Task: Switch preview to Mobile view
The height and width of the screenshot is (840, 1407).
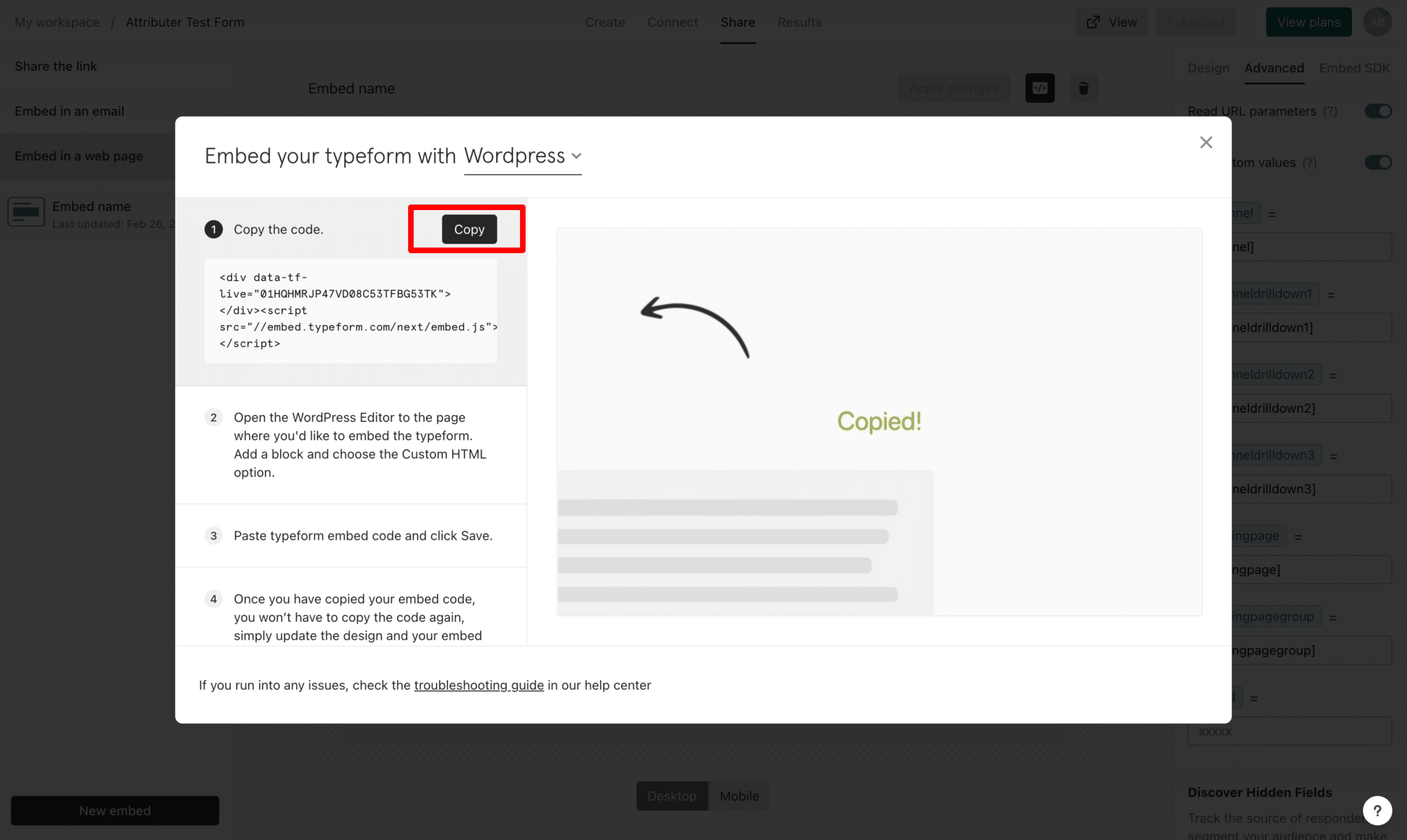Action: pos(739,795)
